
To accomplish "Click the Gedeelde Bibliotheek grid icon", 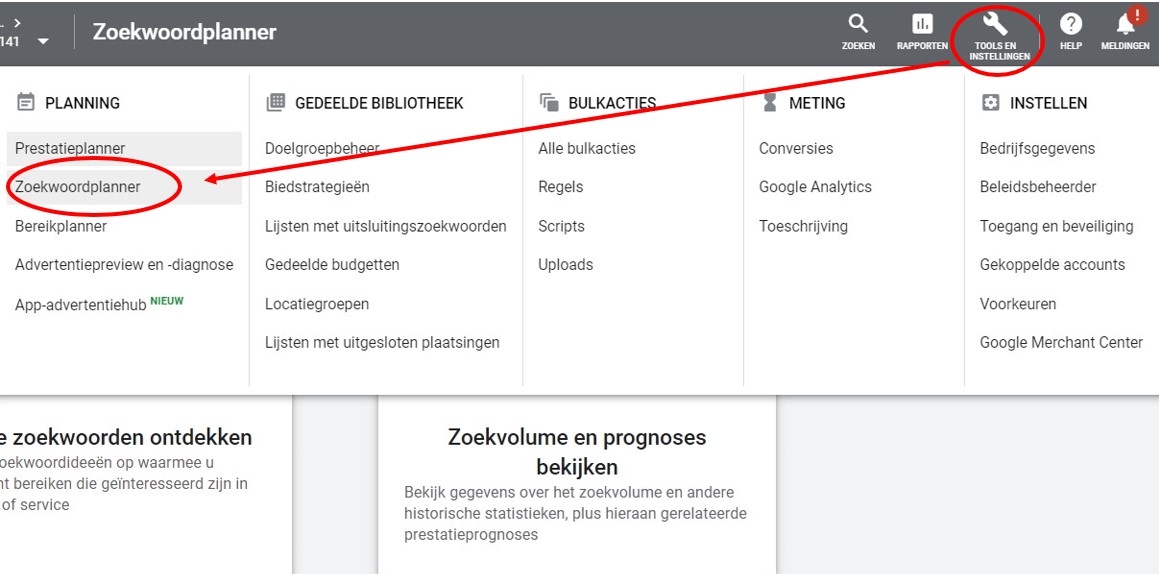I will 276,103.
